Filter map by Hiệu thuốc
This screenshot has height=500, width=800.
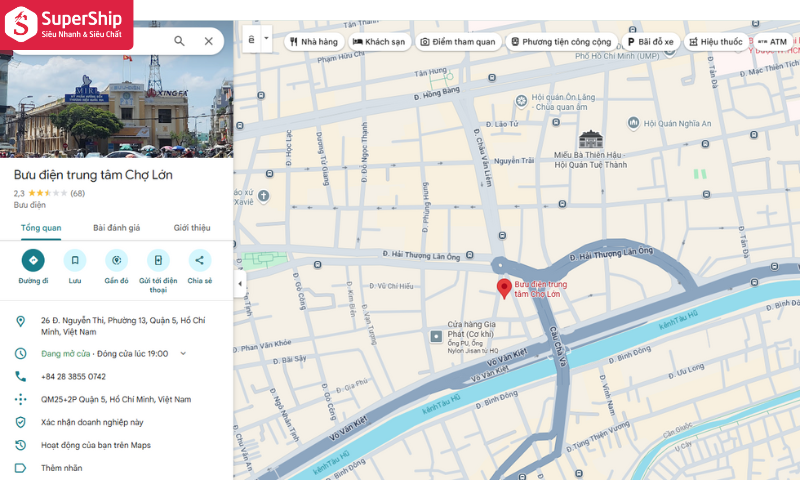715,42
